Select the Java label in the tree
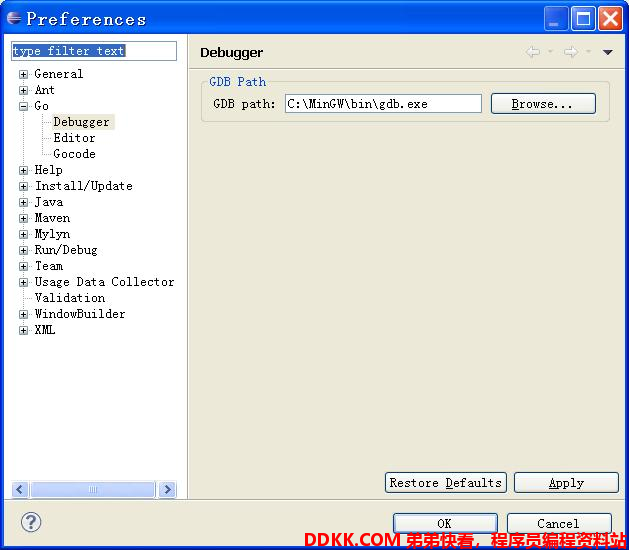 (49, 202)
